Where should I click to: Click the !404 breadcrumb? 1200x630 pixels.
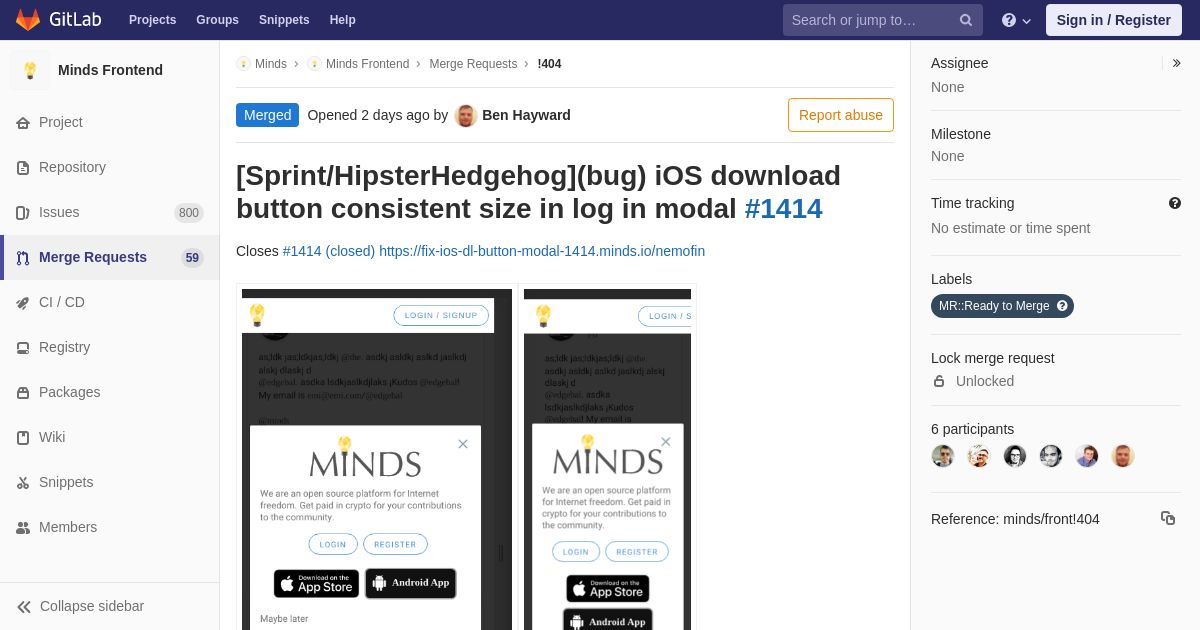[x=549, y=64]
